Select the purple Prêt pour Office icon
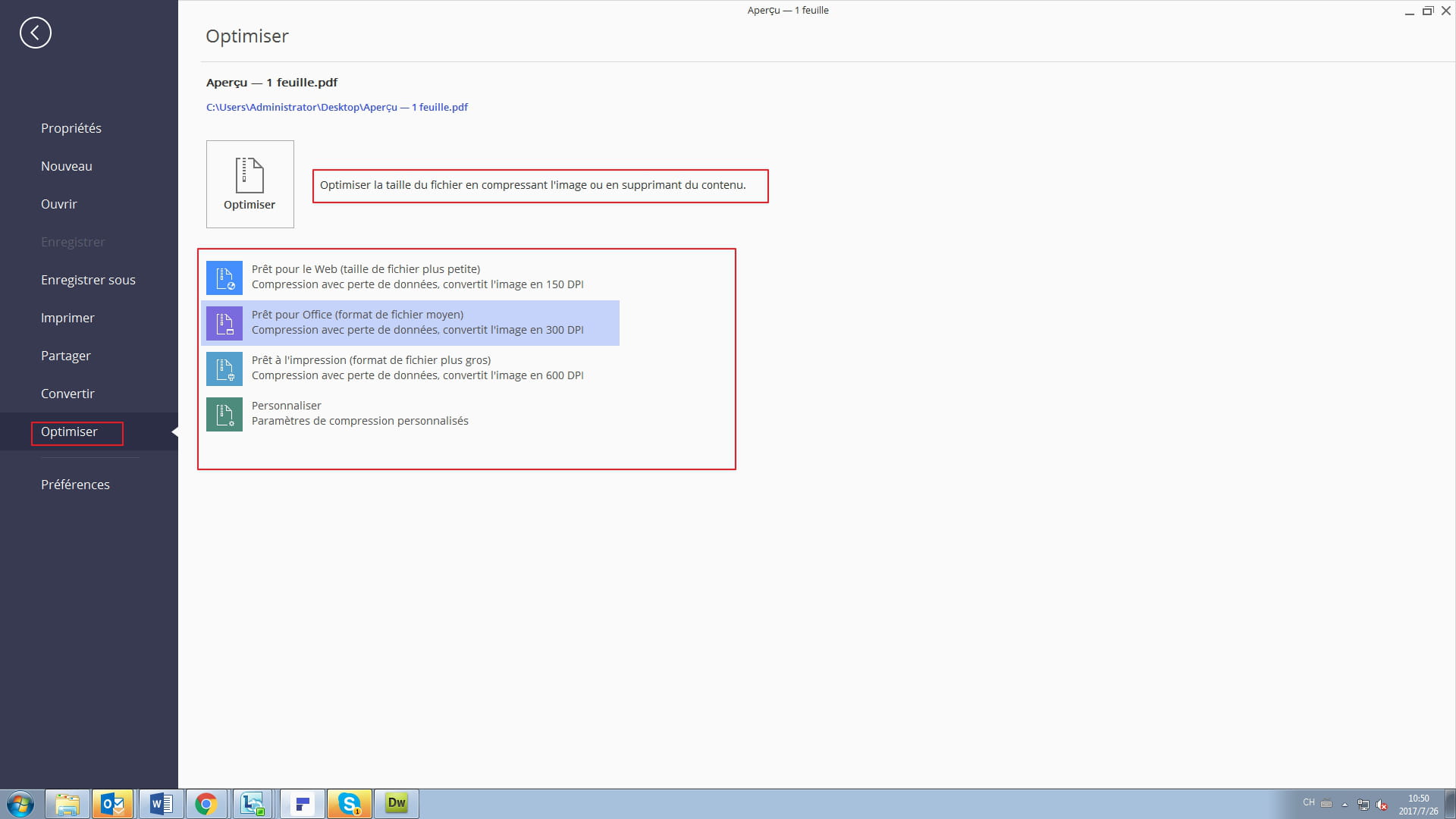The height and width of the screenshot is (819, 1456). (224, 323)
